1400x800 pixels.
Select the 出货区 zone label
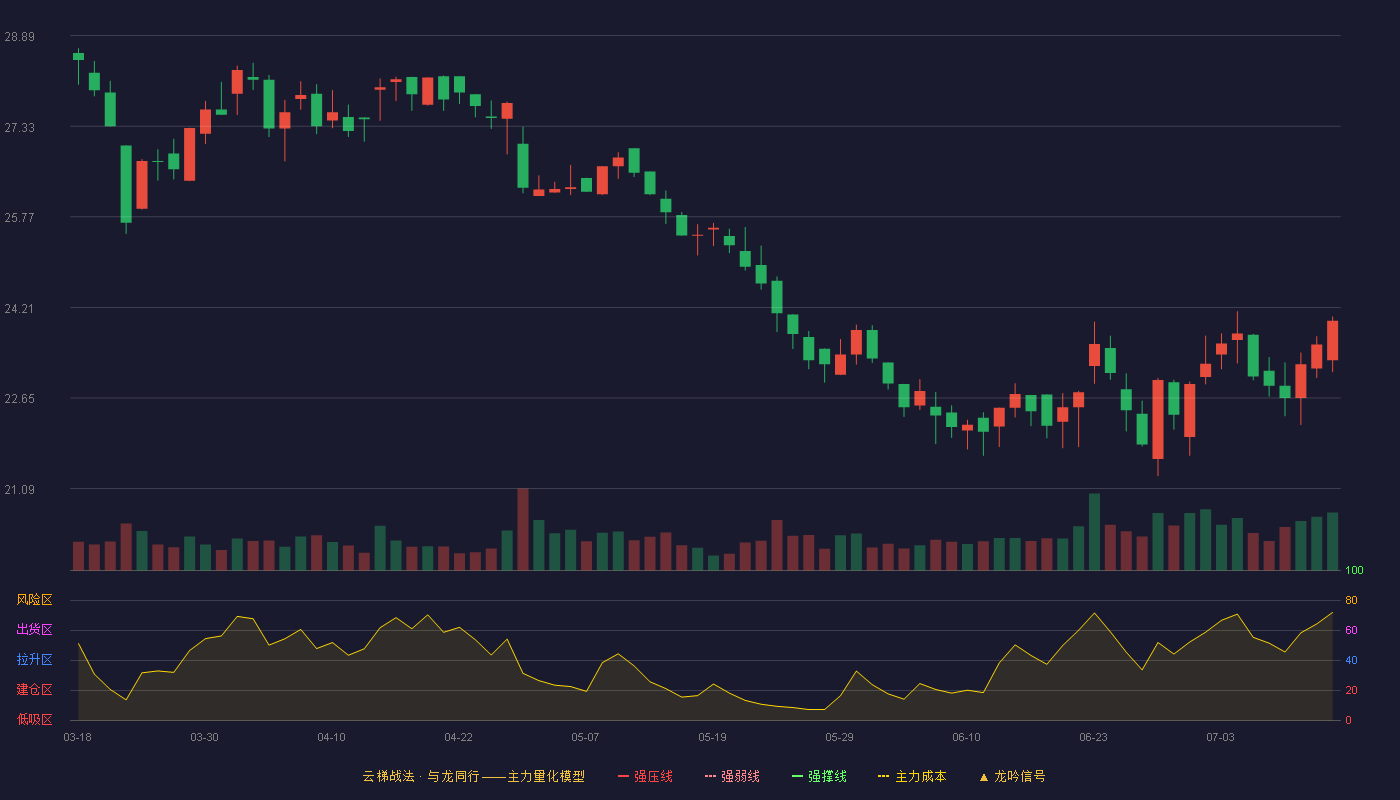click(x=34, y=630)
